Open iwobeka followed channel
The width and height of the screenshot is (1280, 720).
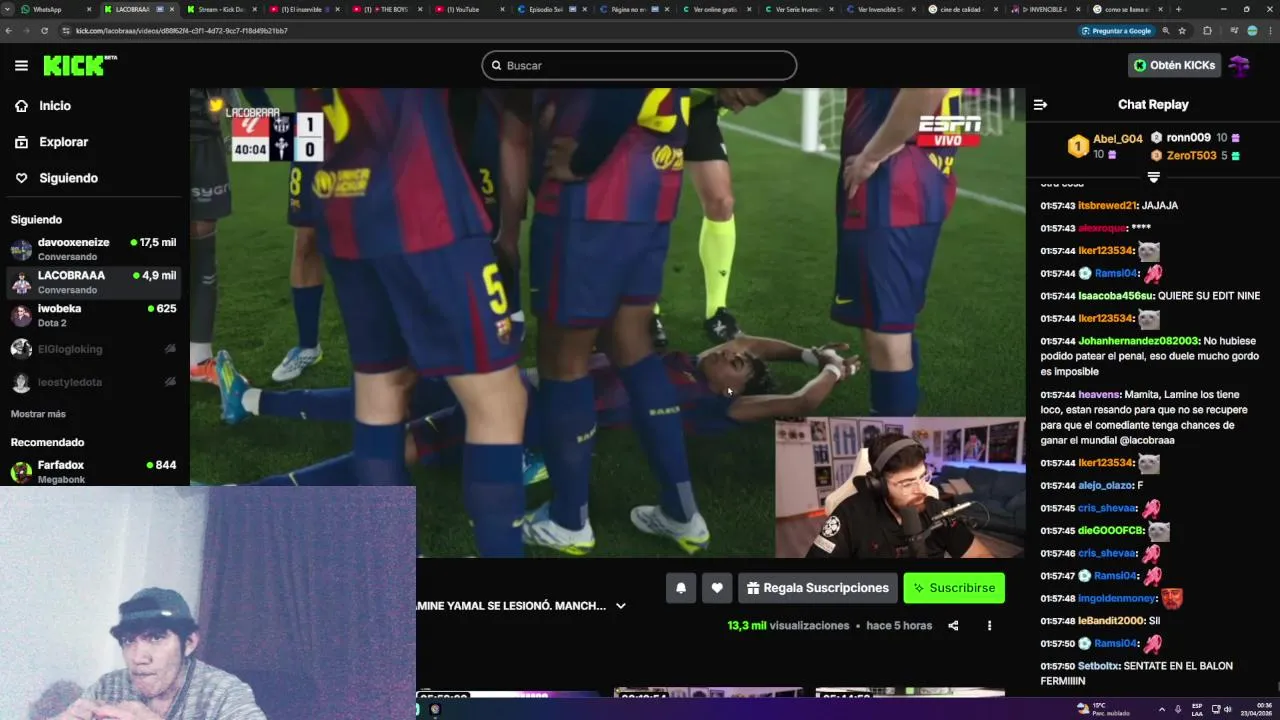click(x=94, y=315)
